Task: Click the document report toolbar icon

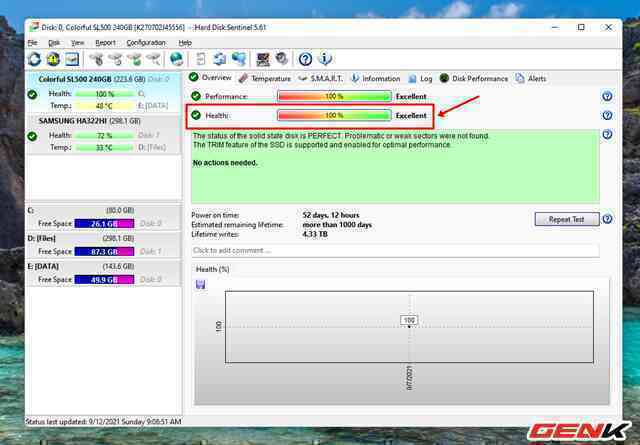Action: coord(200,60)
